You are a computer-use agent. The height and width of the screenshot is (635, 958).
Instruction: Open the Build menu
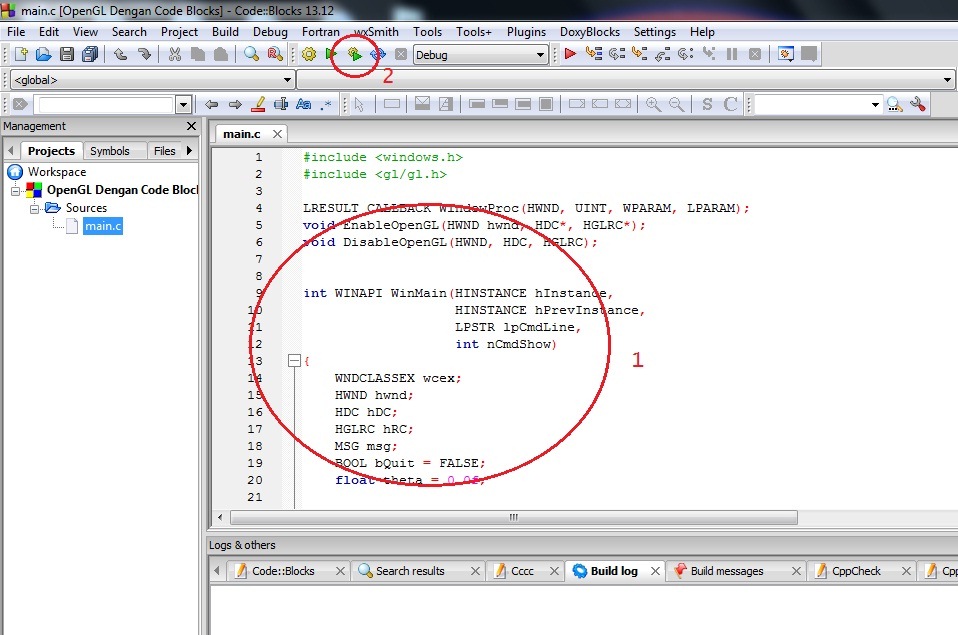pos(225,31)
